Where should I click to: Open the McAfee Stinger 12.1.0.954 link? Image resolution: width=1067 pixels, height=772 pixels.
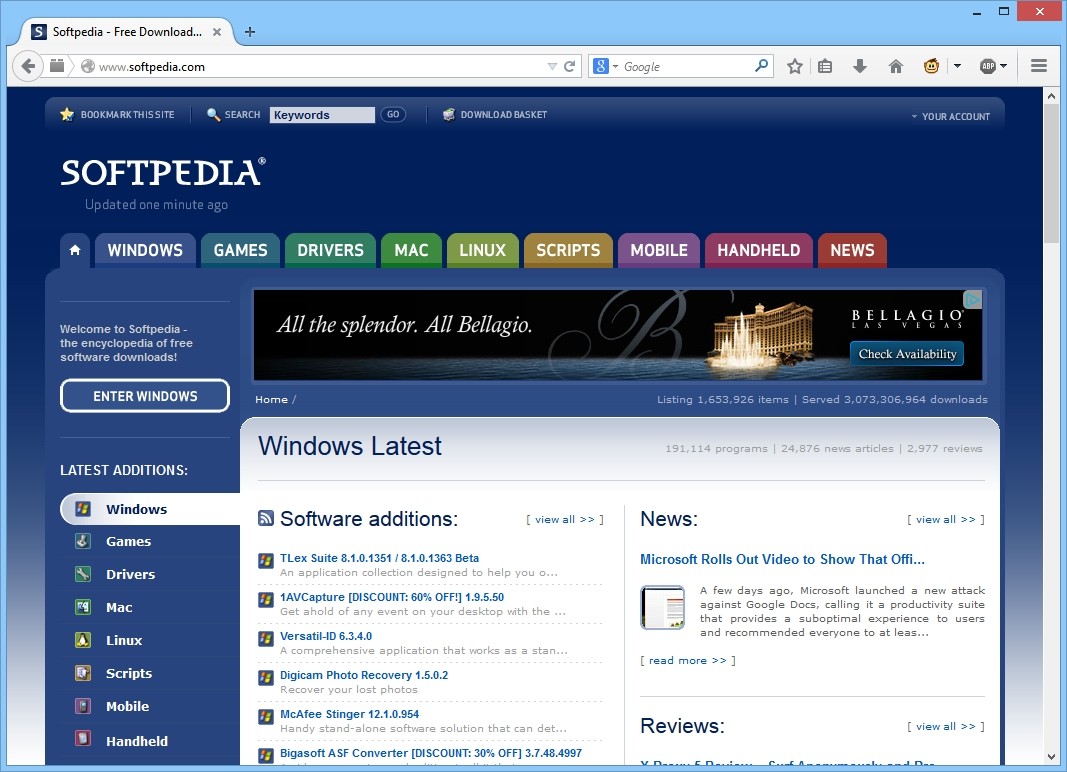349,713
